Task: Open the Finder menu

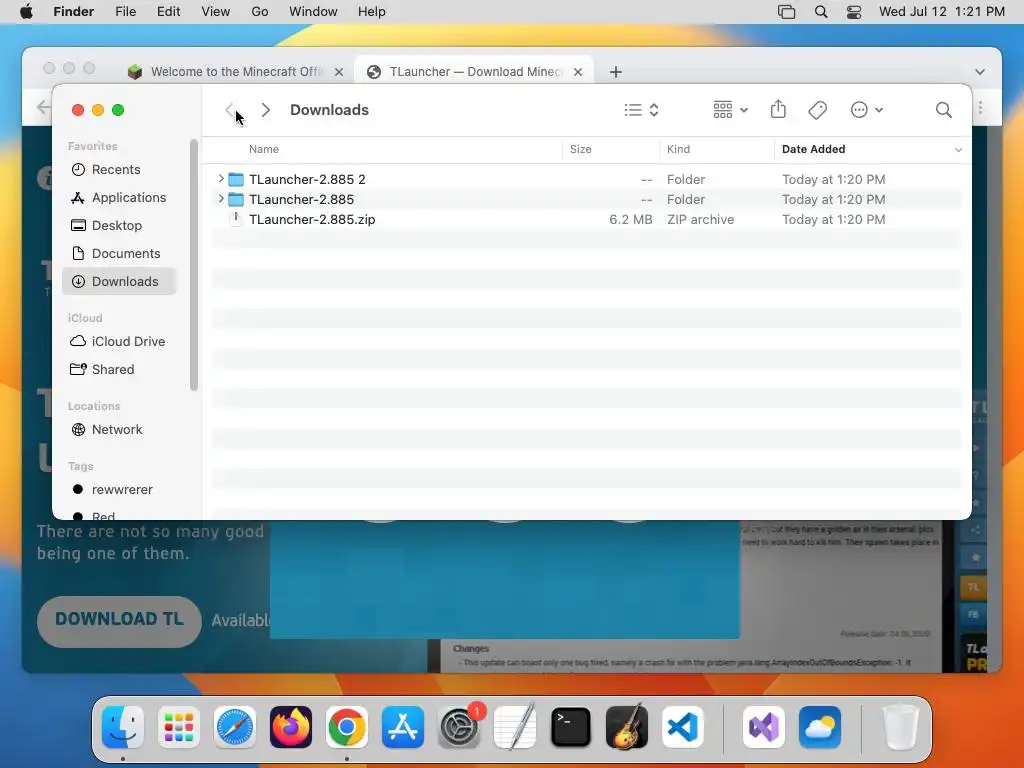Action: tap(73, 12)
